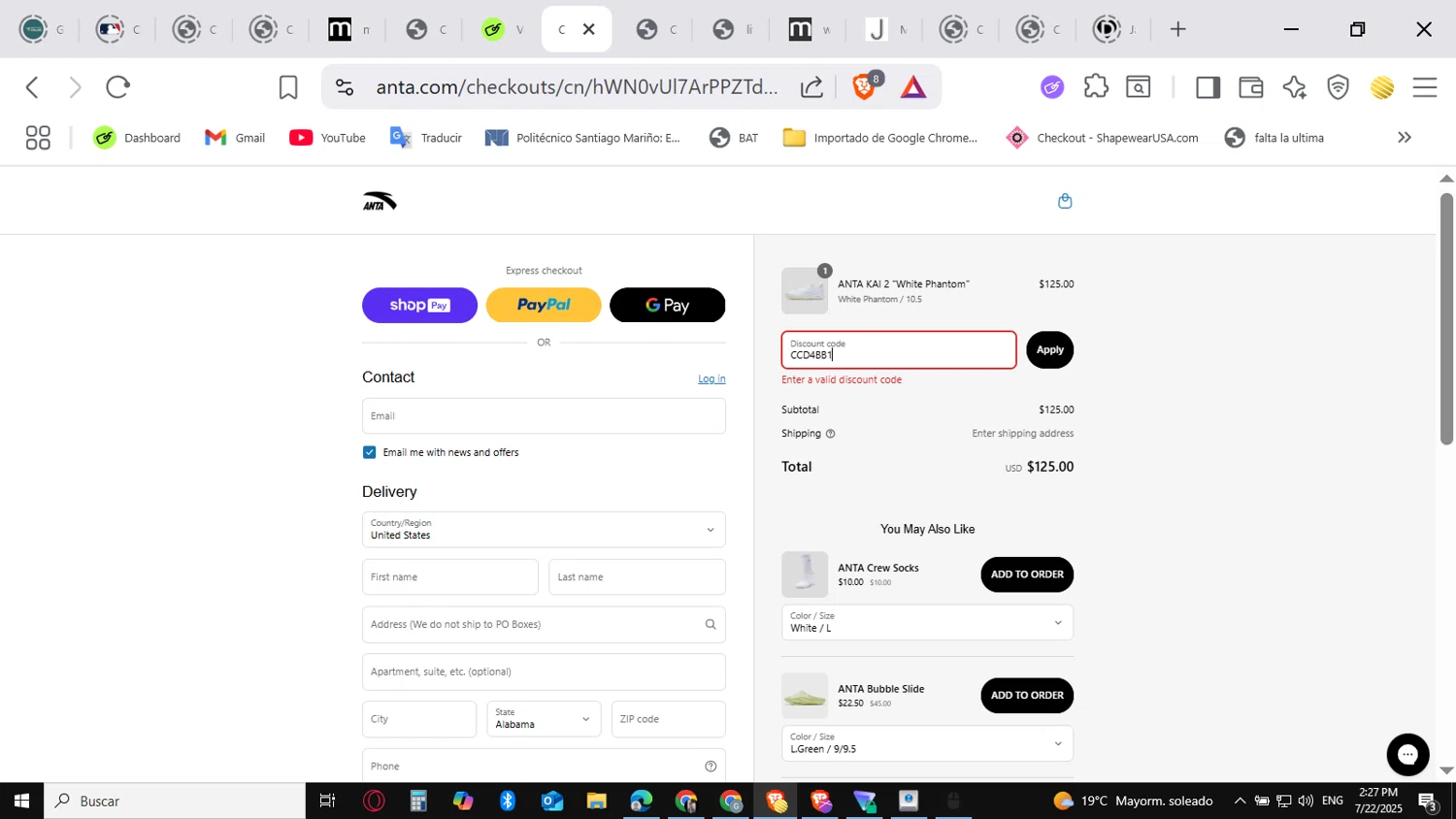Focus the Discount code field
1456x819 pixels.
click(x=899, y=350)
